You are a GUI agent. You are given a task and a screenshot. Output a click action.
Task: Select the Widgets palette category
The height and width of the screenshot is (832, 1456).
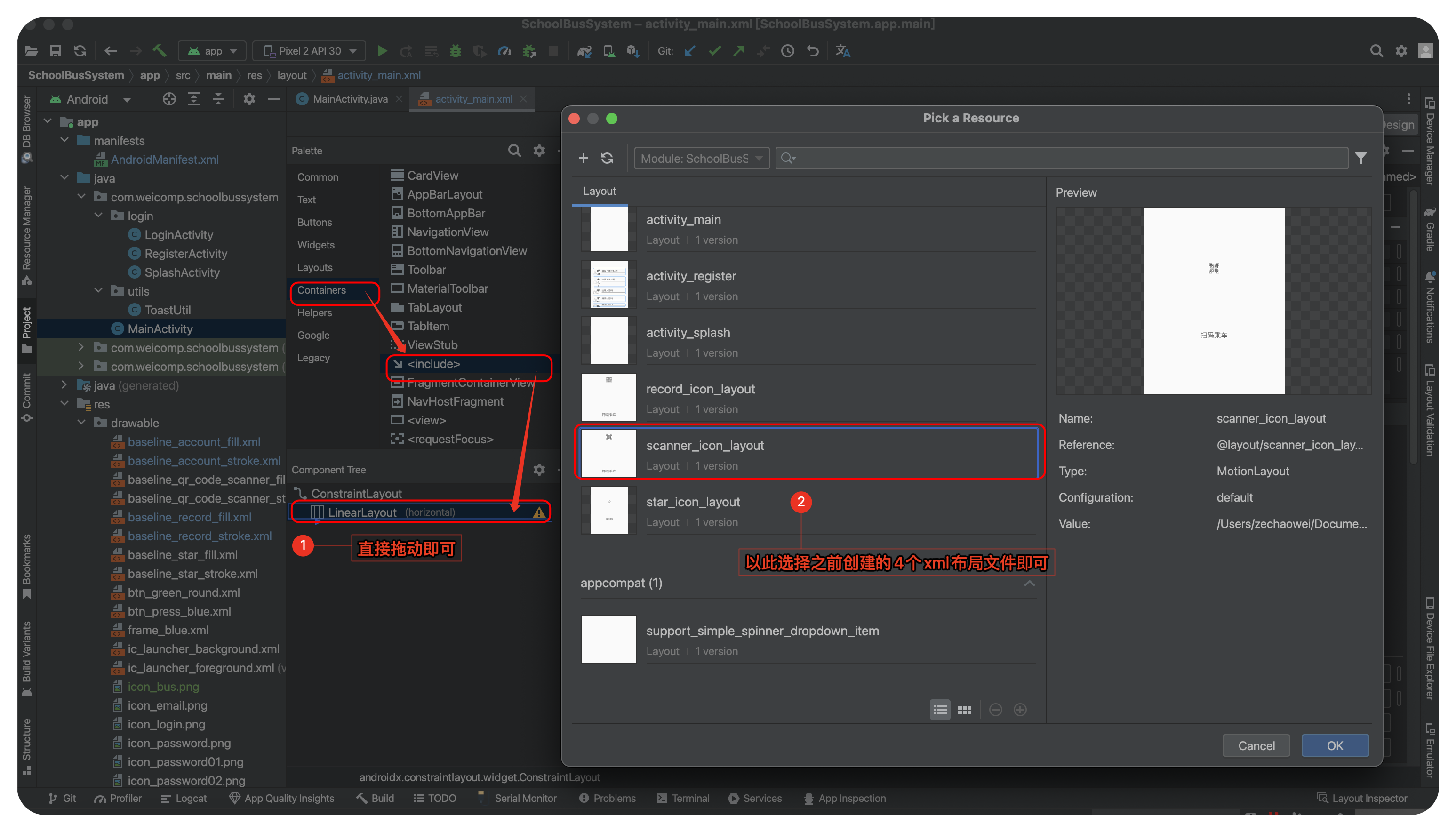click(x=315, y=245)
